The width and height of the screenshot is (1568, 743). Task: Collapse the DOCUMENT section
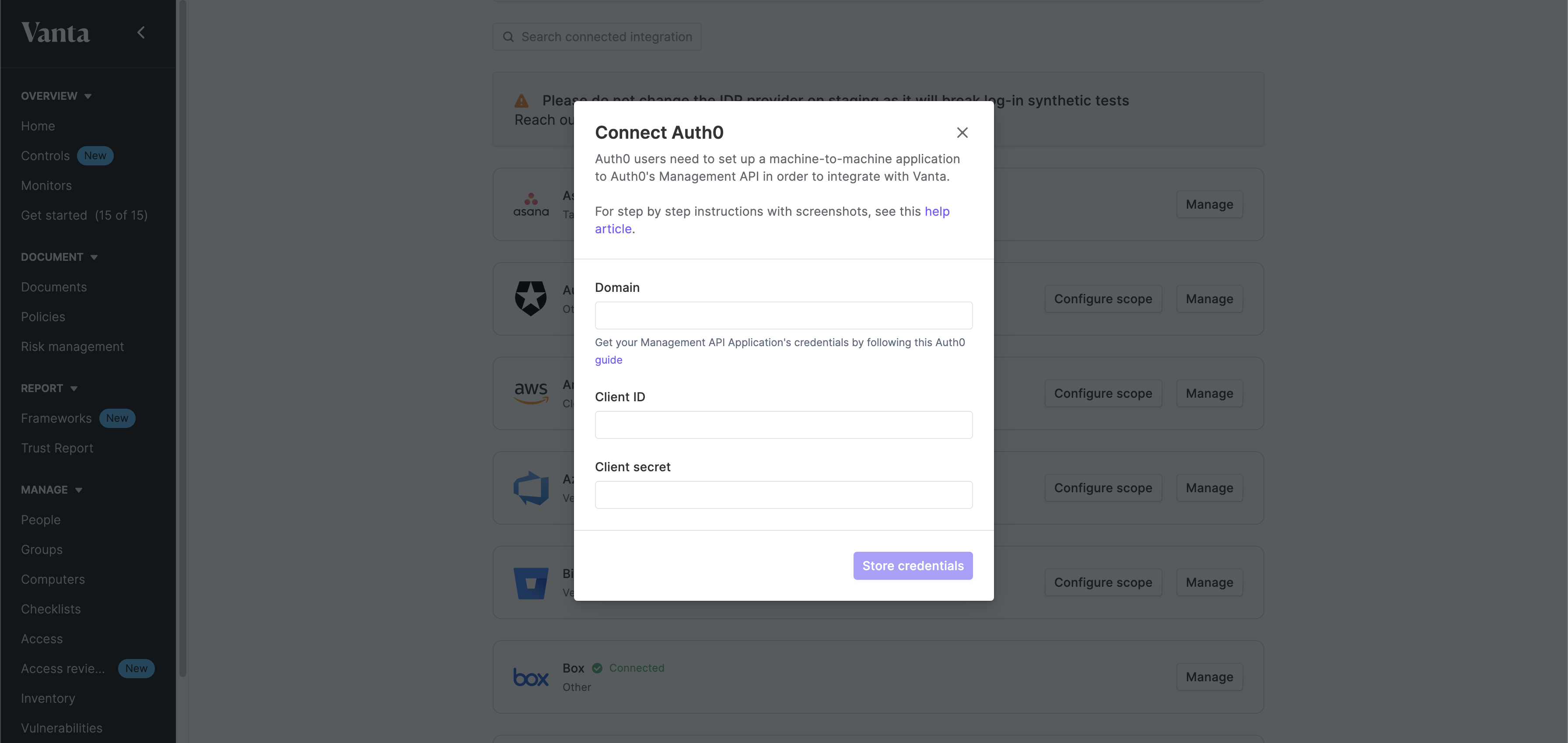click(59, 257)
